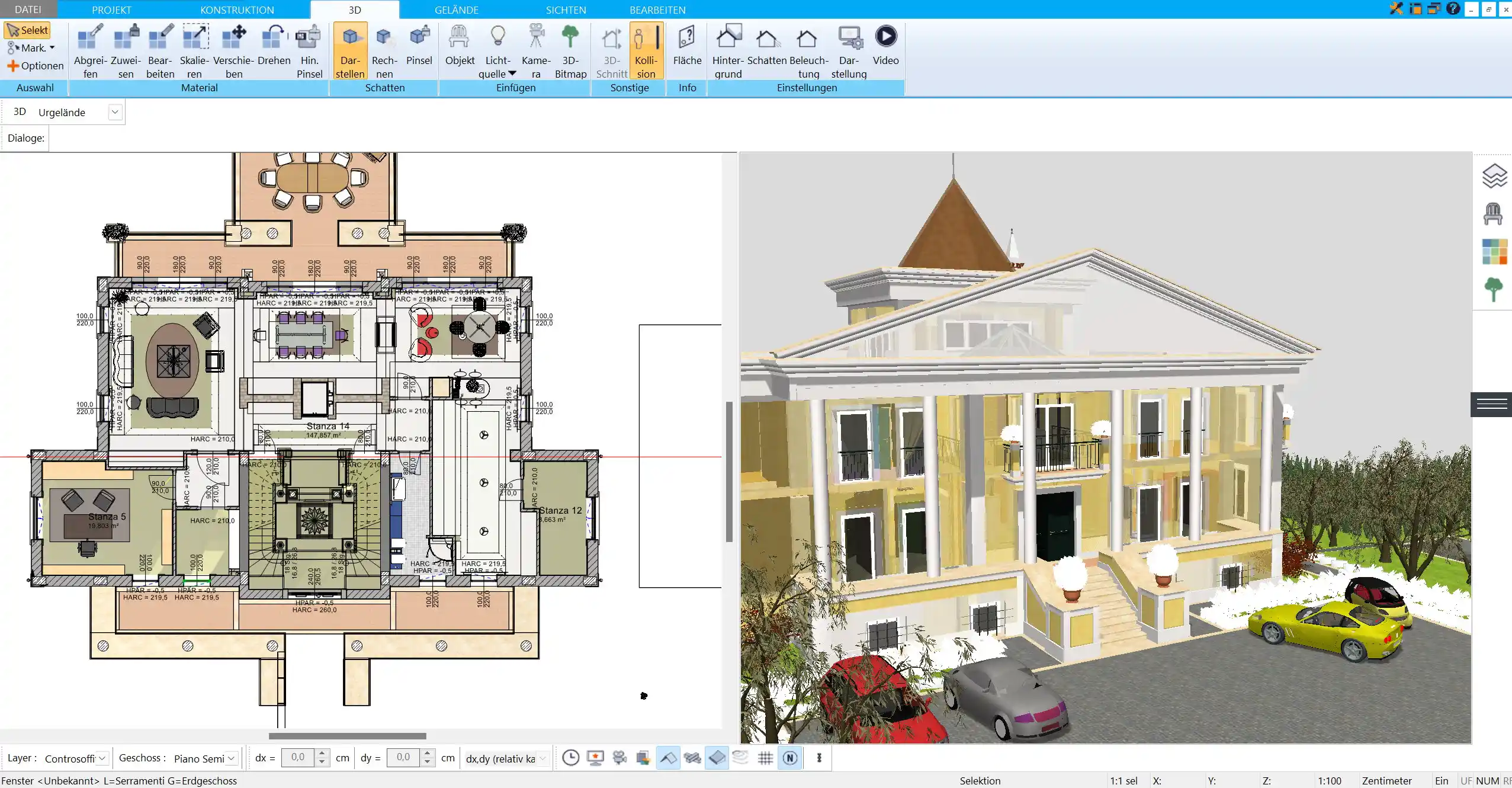Image resolution: width=1512 pixels, height=788 pixels.
Task: Open the plants tree catalog in sidebar
Action: click(x=1493, y=290)
